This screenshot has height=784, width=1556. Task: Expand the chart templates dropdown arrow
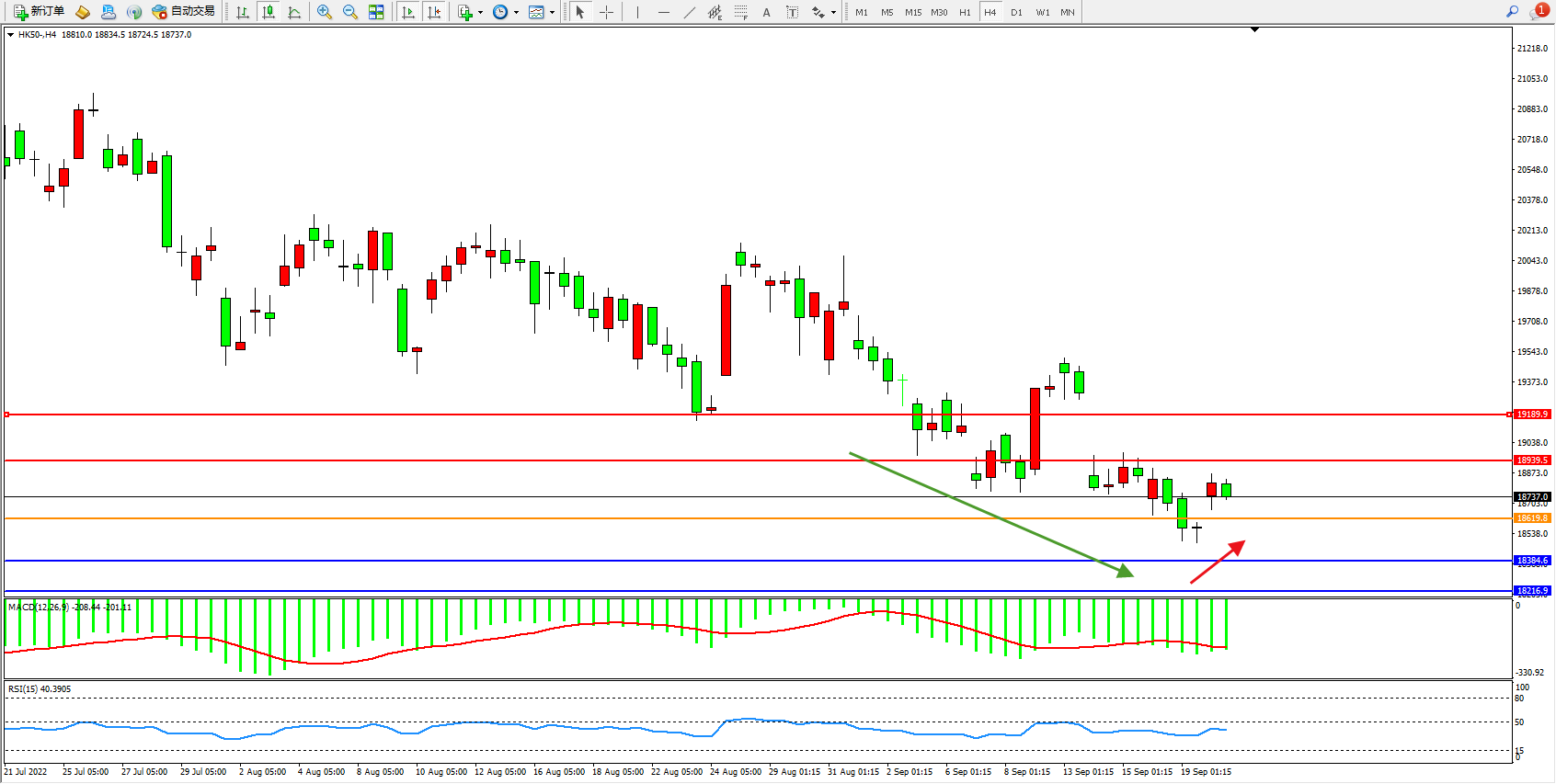pos(552,13)
